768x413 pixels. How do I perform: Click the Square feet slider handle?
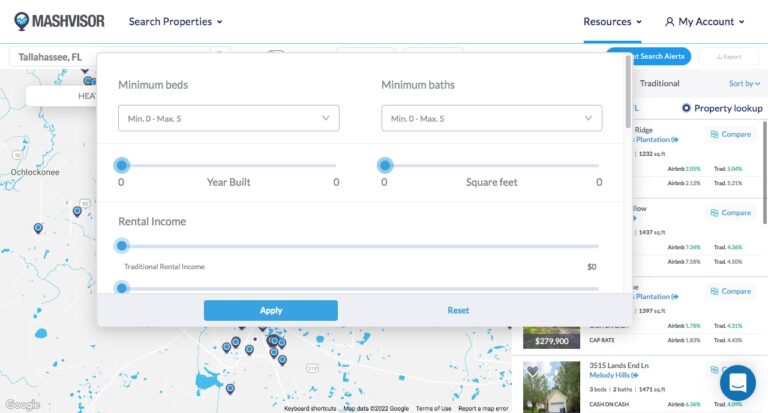coord(385,165)
